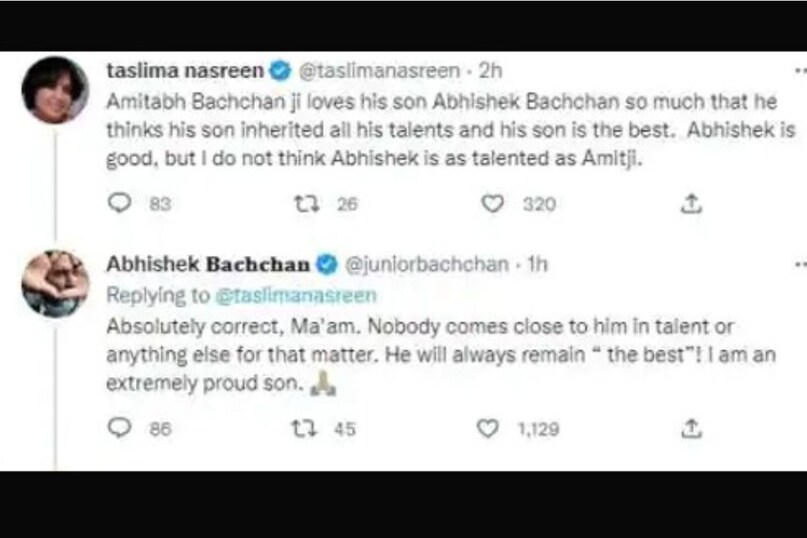This screenshot has width=807, height=538.
Task: Open the 2h timestamp of Taslima's tweet
Action: pos(489,71)
